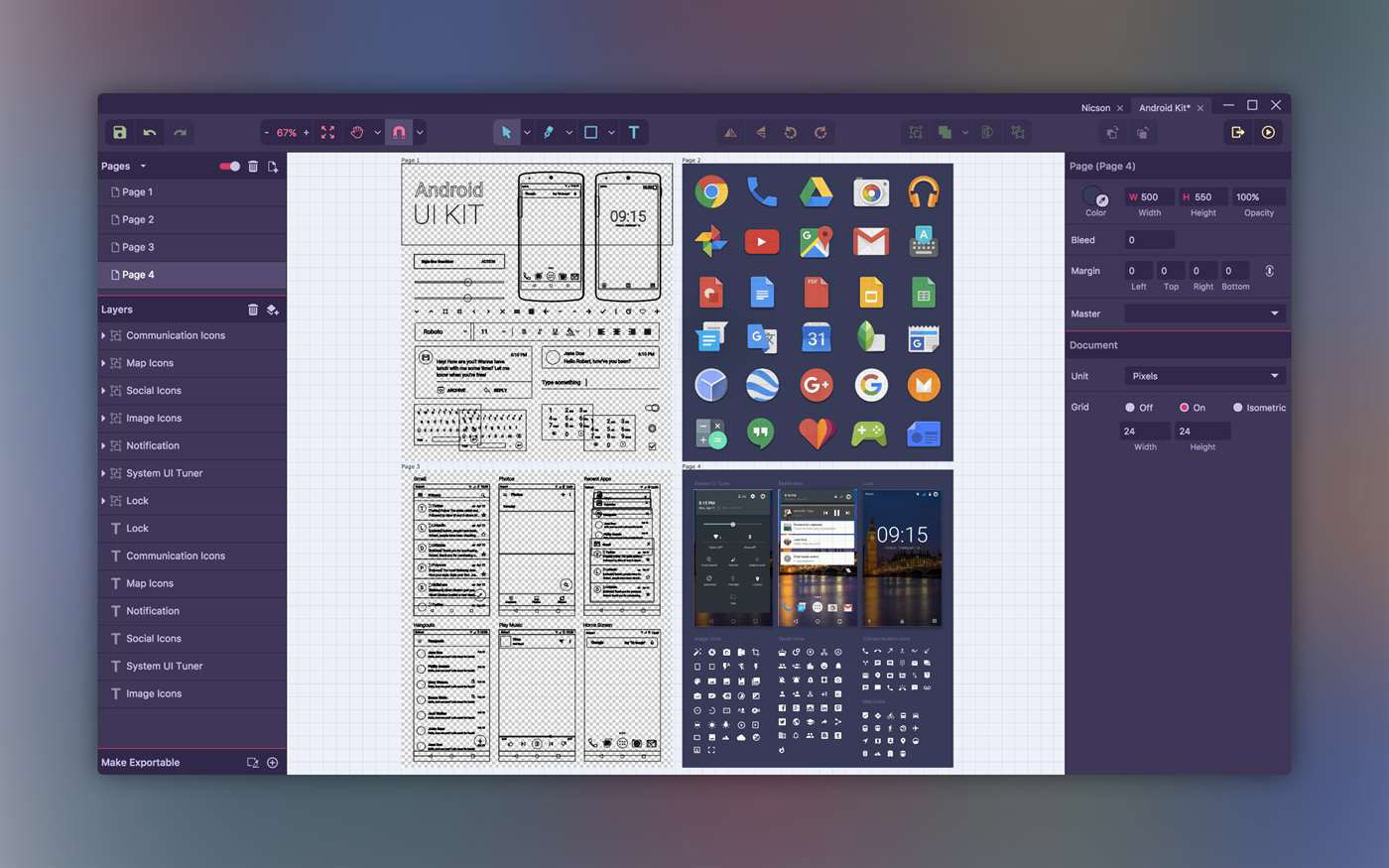
Task: Click the flip horizontal icon
Action: 730,132
